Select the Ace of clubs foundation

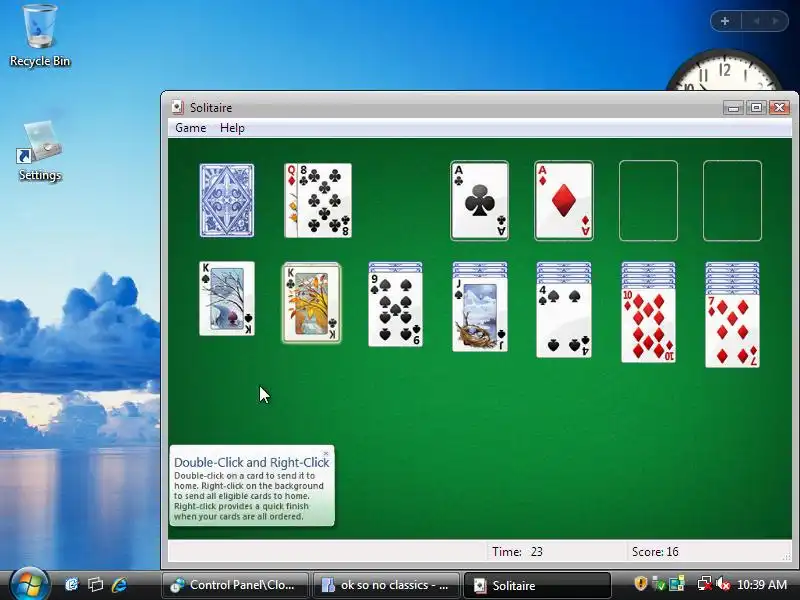click(x=480, y=201)
